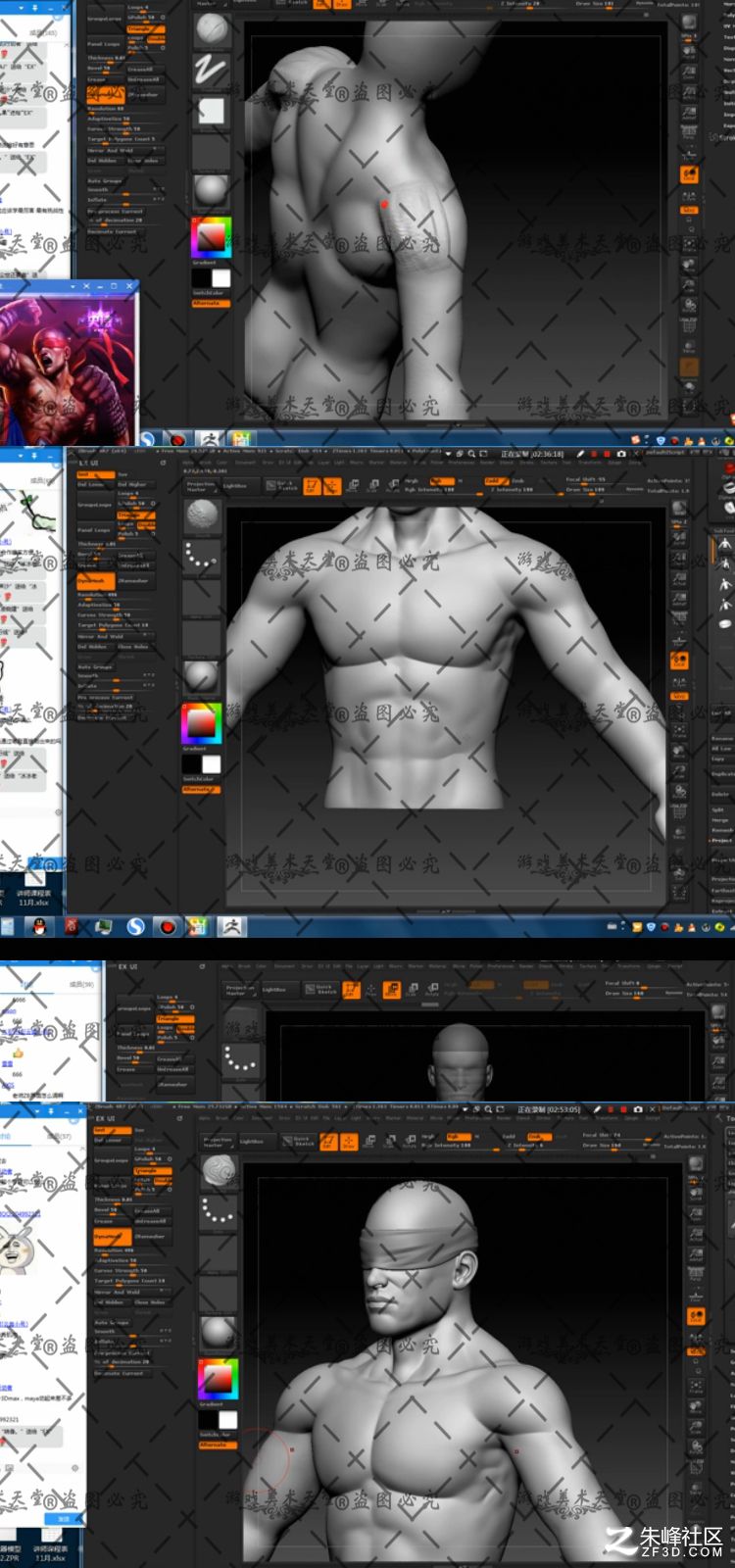Open Sogou browser icon in the torso screenshot taskbar
Image resolution: width=735 pixels, height=1568 pixels.
[135, 925]
